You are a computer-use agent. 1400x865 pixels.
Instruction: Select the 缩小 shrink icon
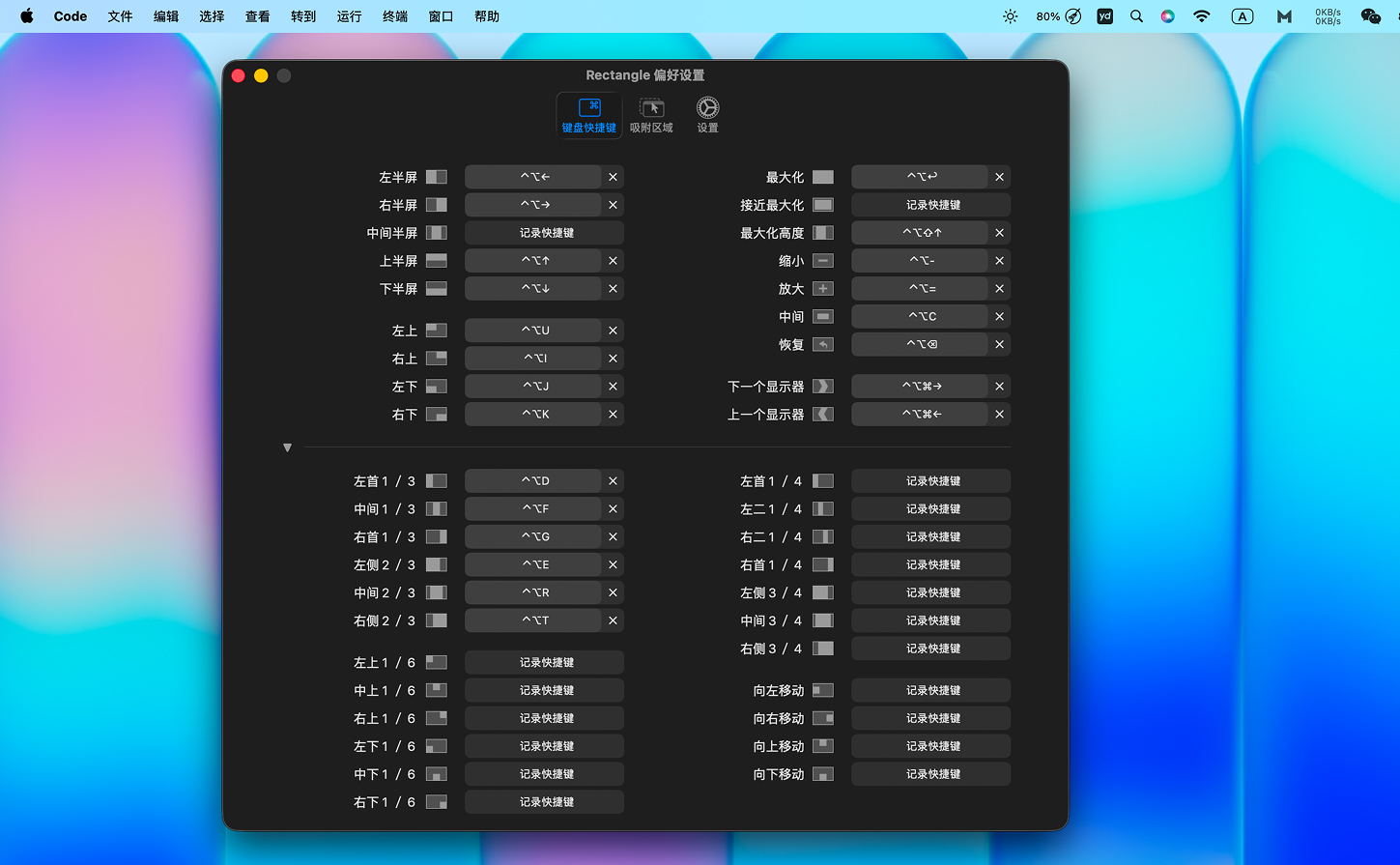click(x=822, y=260)
